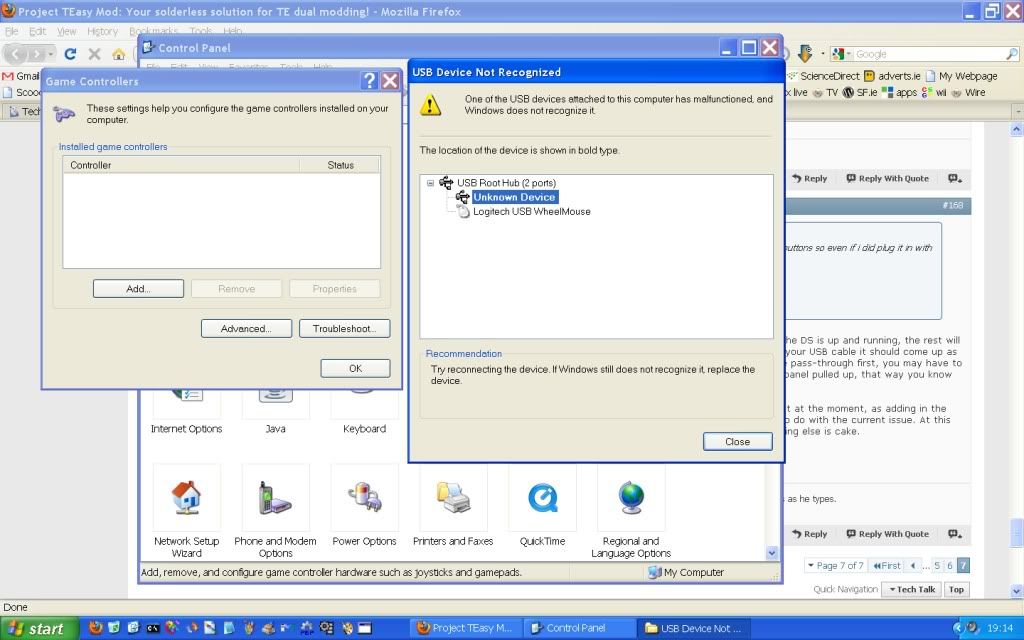
Task: Select Logitech USB WheelMouse in tree
Action: tap(532, 212)
